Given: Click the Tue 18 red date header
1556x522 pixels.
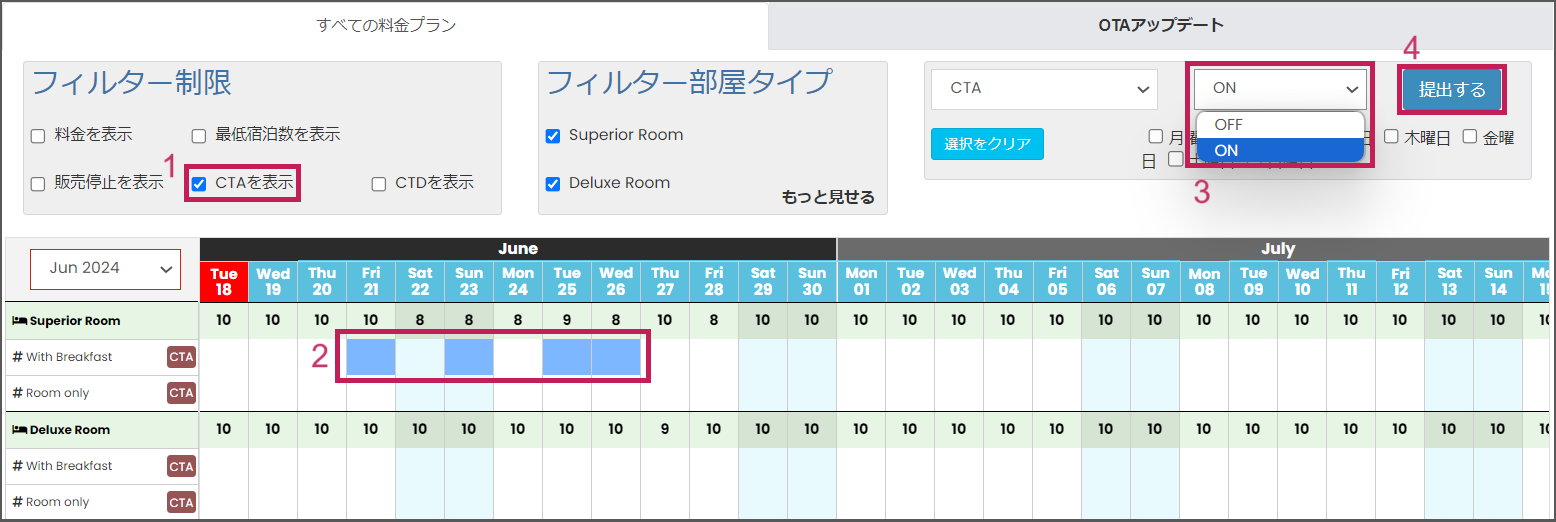Looking at the screenshot, I should click(x=224, y=282).
